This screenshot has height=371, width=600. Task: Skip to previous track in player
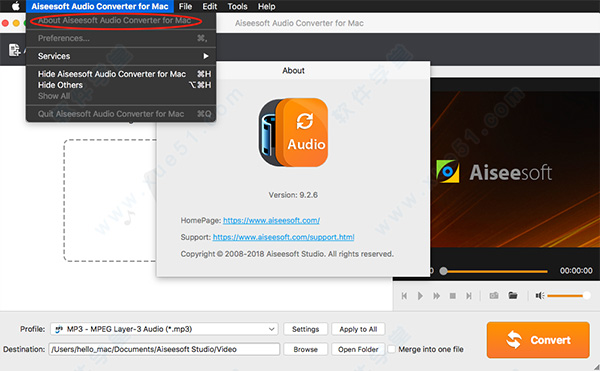(404, 296)
